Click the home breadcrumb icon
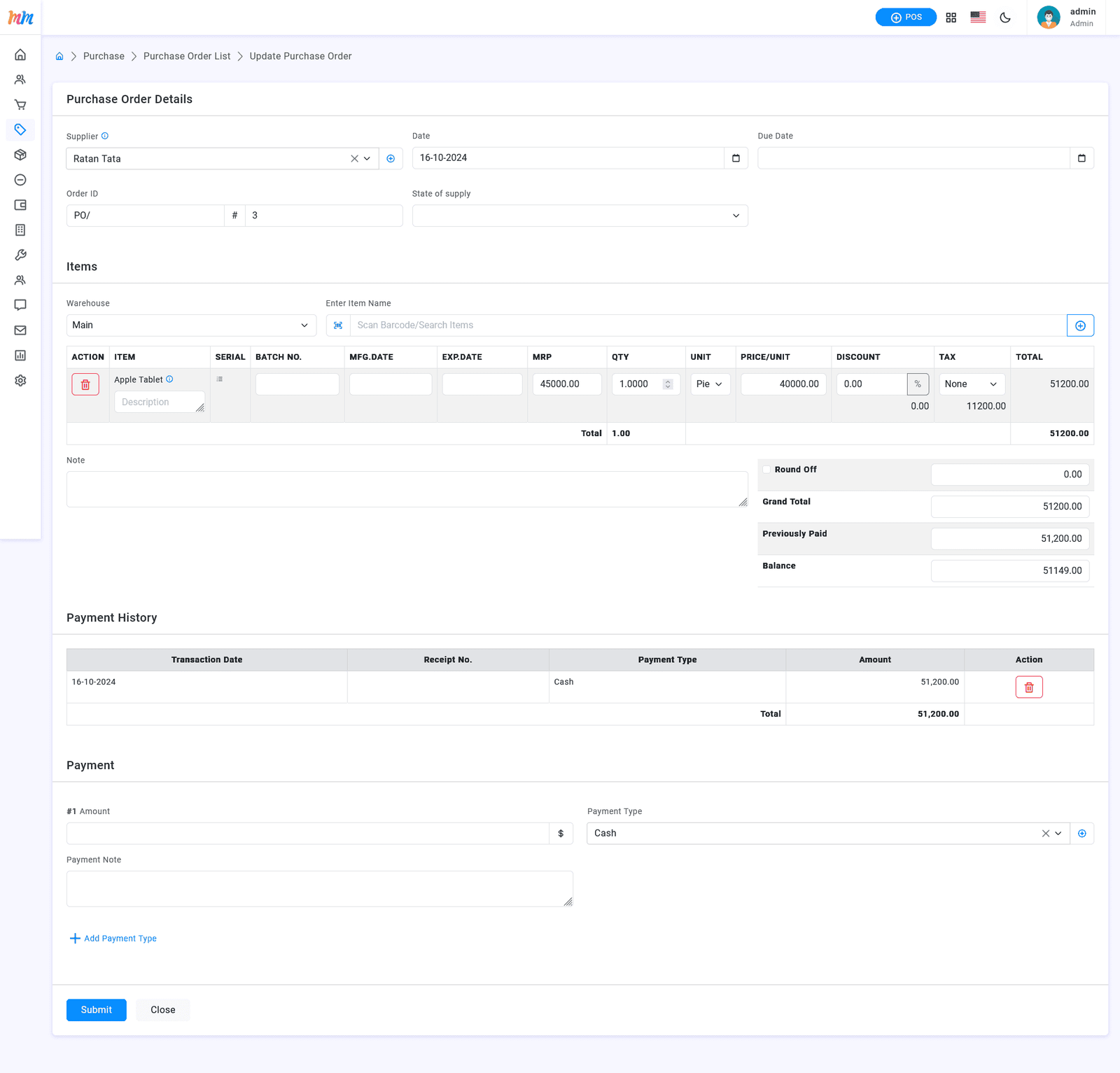The width and height of the screenshot is (1120, 1073). click(x=59, y=57)
